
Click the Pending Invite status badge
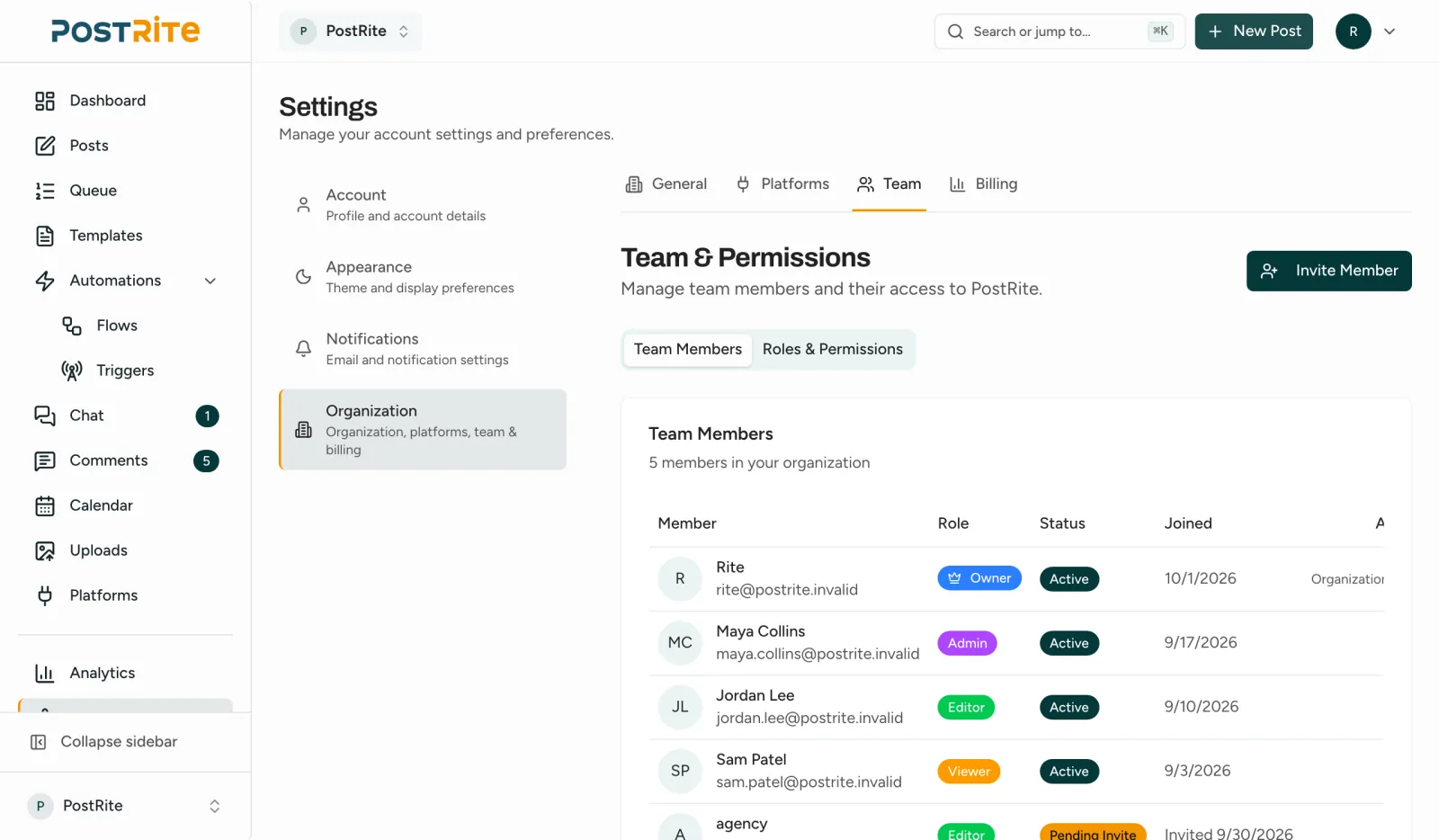point(1093,833)
